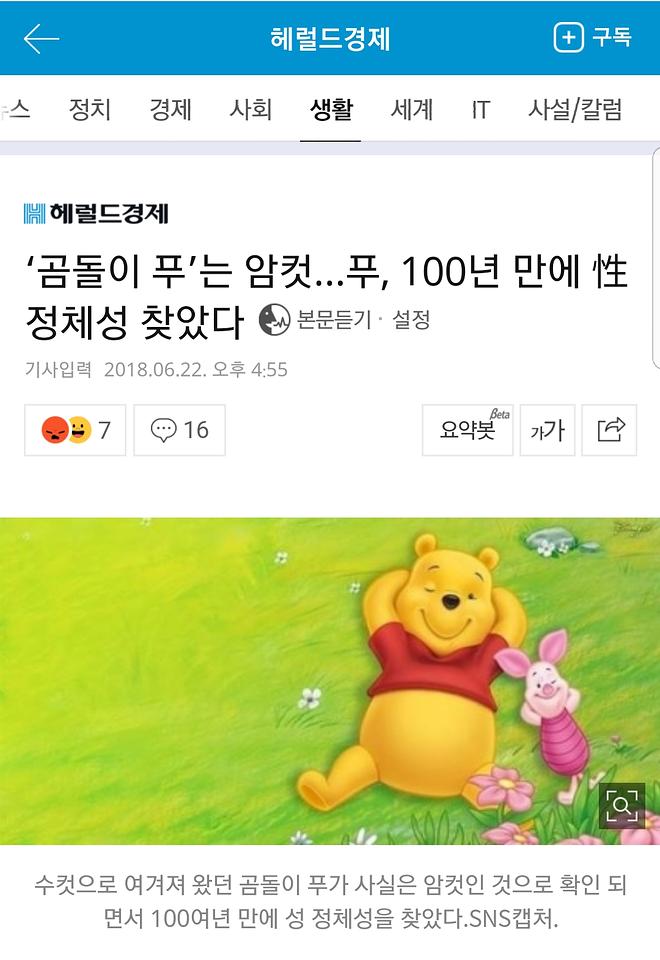Open the IT category tab

coord(481,110)
